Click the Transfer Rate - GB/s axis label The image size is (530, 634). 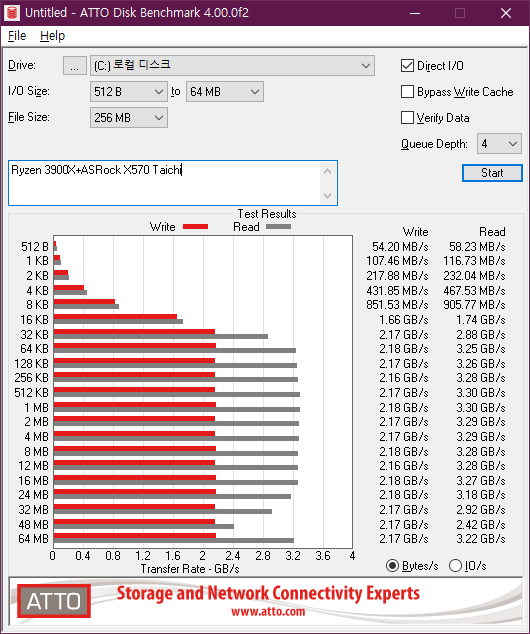(190, 569)
